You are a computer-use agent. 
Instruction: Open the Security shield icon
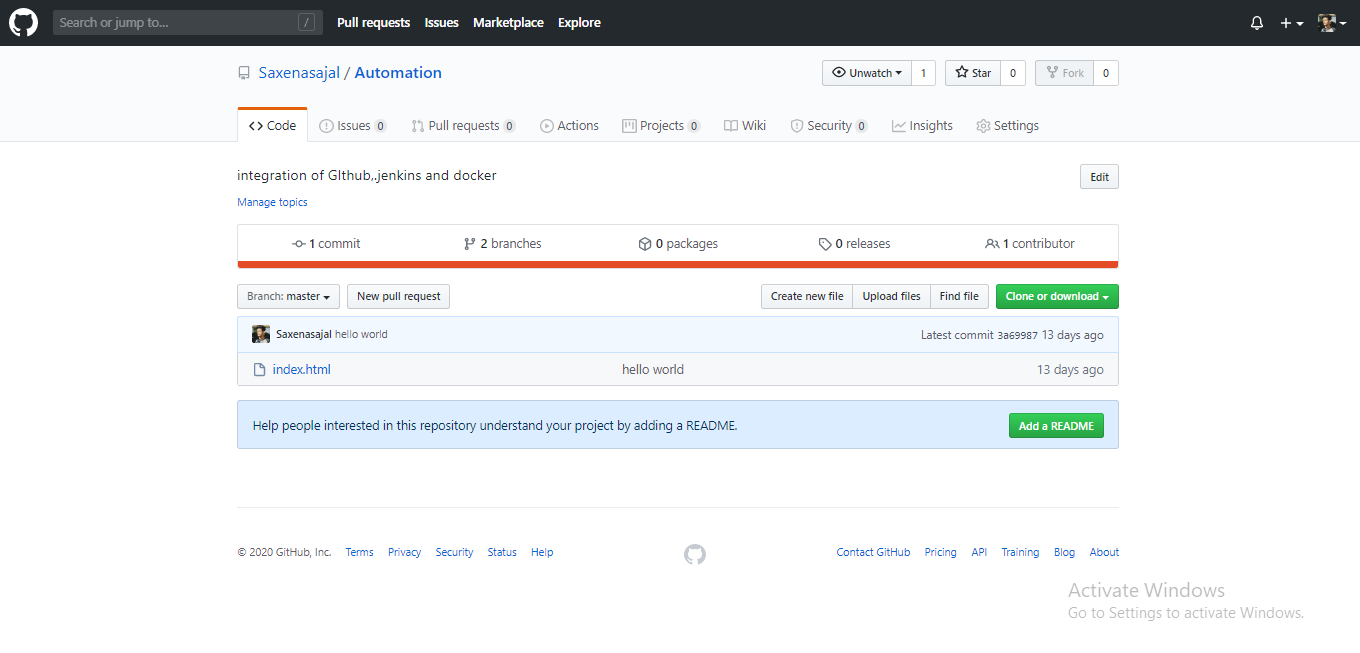797,125
